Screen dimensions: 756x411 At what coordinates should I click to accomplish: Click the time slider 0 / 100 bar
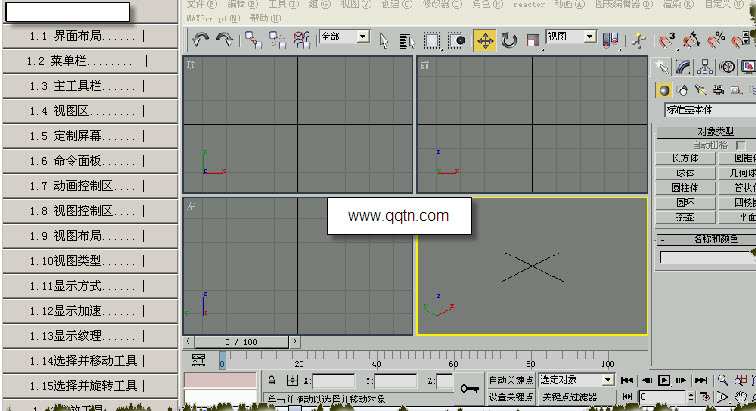click(241, 342)
